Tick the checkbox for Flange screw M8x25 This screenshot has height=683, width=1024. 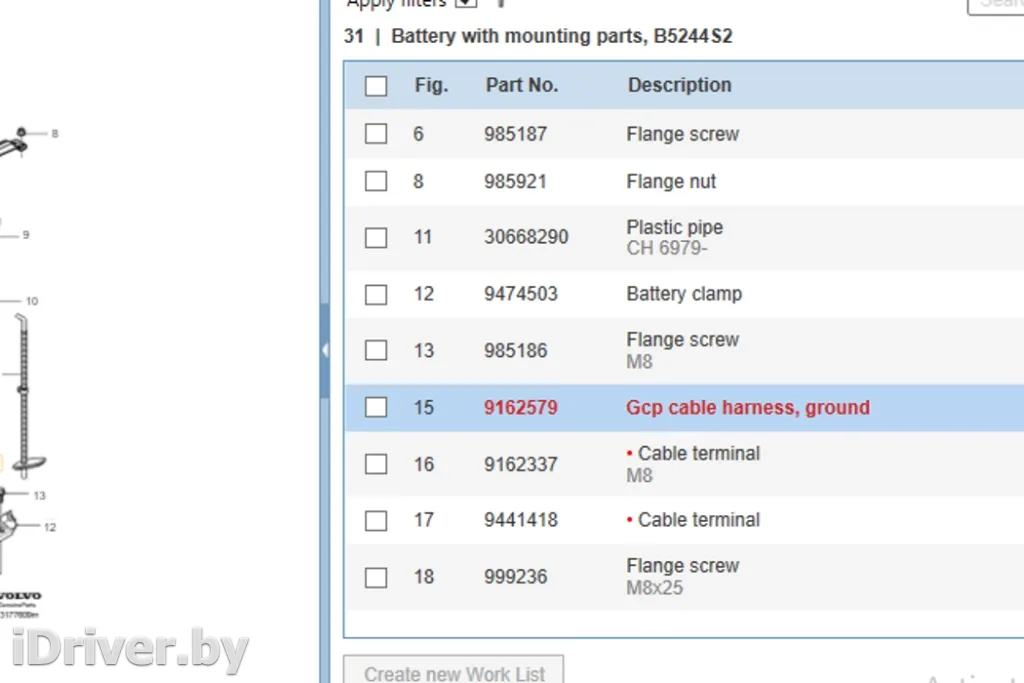(376, 577)
